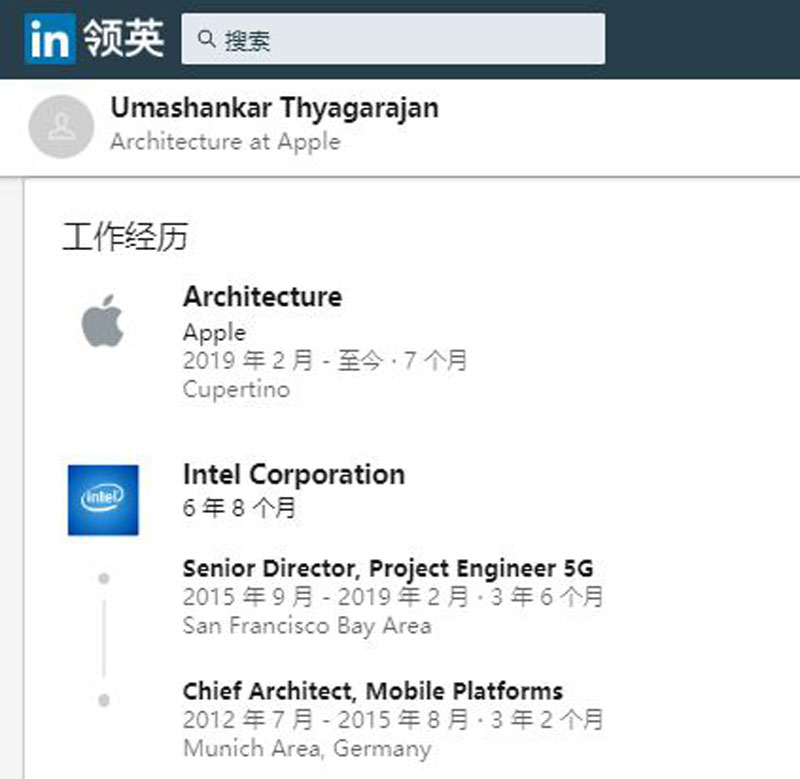Image resolution: width=800 pixels, height=779 pixels.
Task: Click the Intel Corporation logo
Action: click(103, 499)
